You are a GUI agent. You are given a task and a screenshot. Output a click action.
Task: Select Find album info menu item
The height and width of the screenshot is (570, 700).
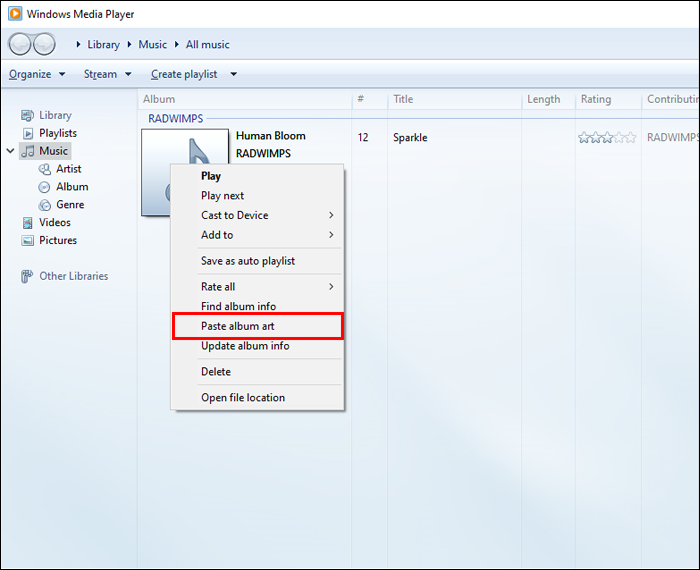(x=258, y=306)
